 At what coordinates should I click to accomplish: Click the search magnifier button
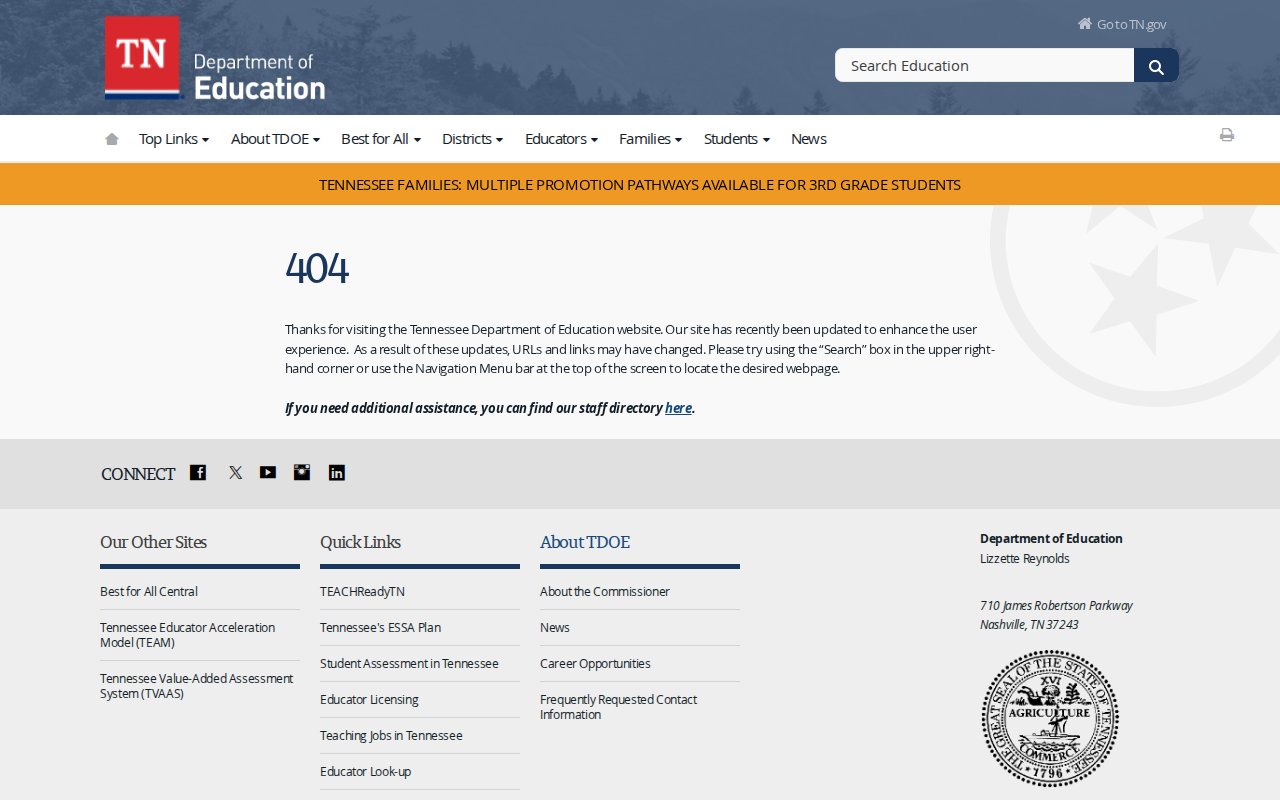click(x=1156, y=66)
